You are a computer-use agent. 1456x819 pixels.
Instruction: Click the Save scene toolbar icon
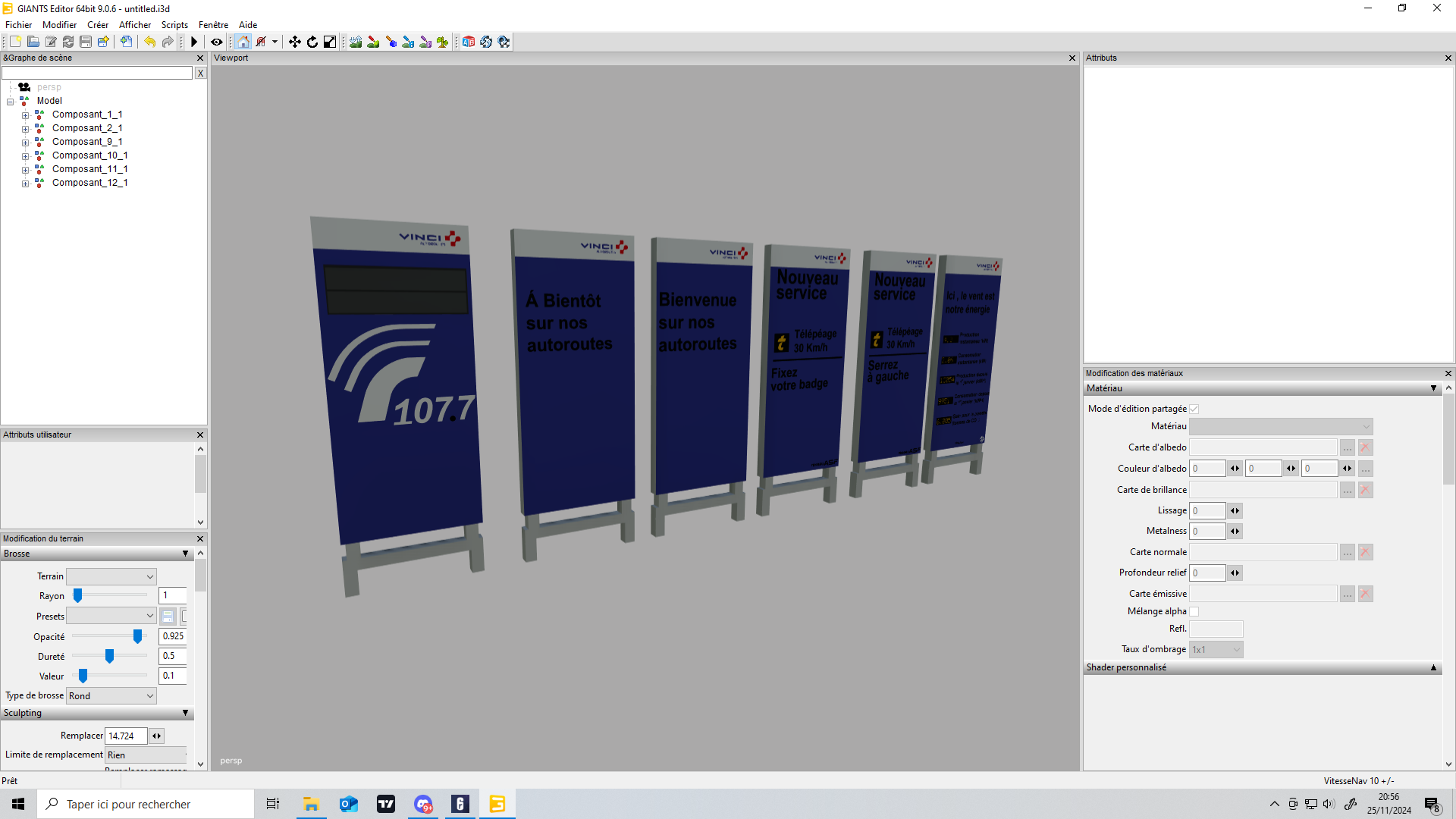click(84, 42)
